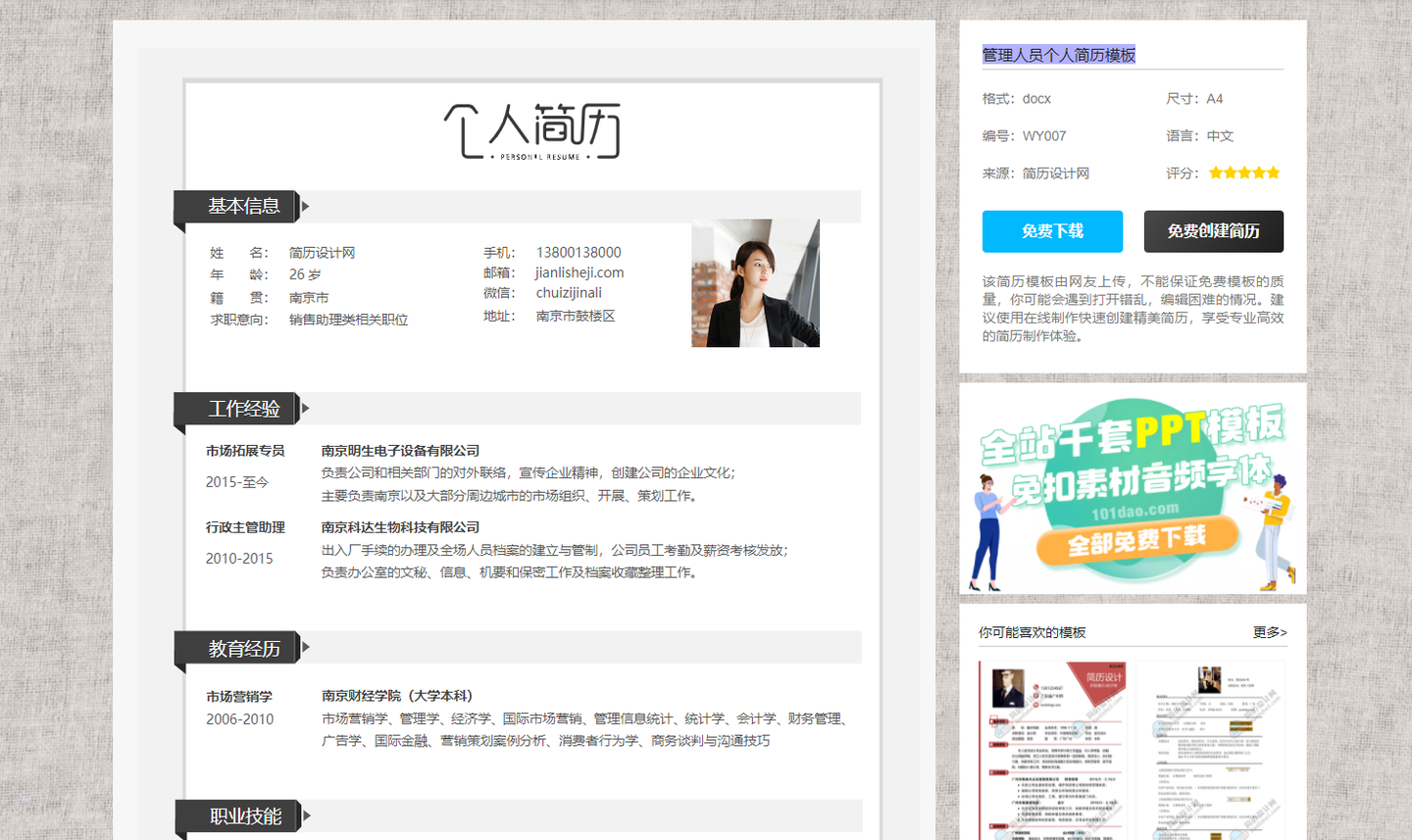Click the 你可能喜欢的模板 heading
The image size is (1412, 840).
click(x=1033, y=632)
